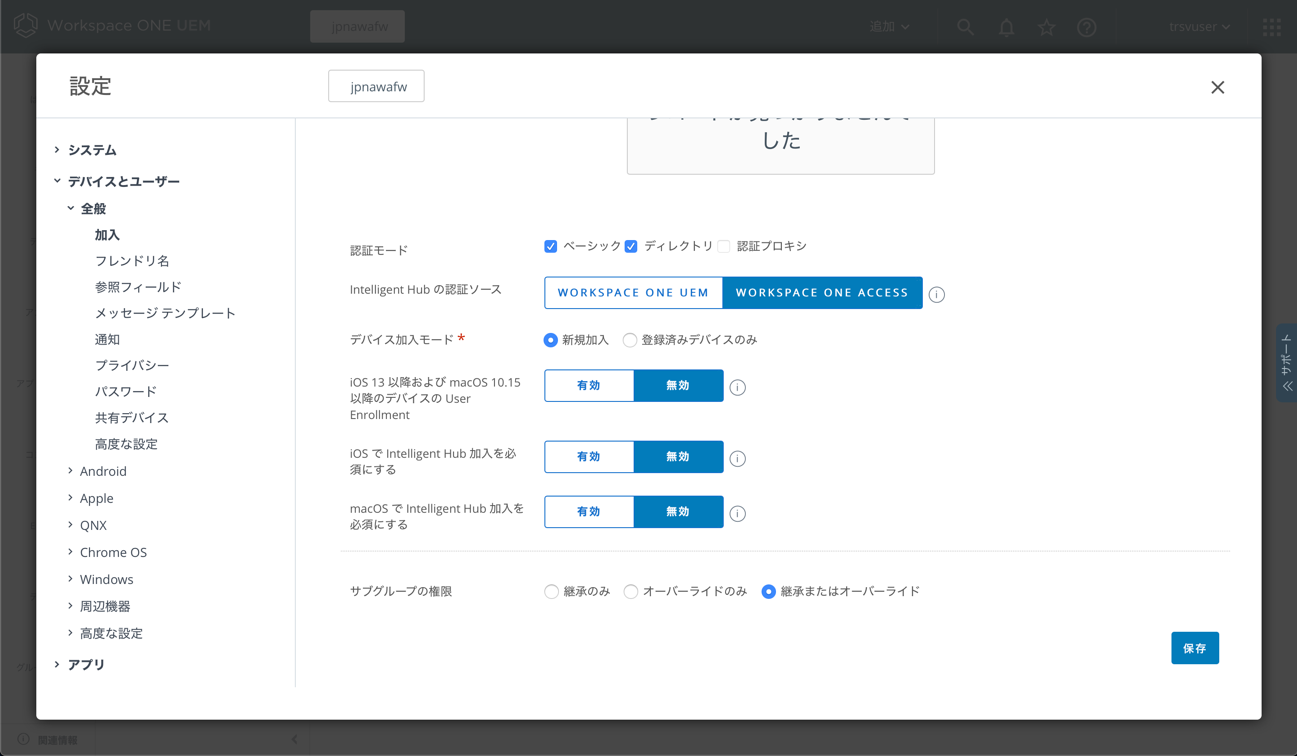Click the jpnawafw button in top header
This screenshot has width=1297, height=756.
[357, 26]
